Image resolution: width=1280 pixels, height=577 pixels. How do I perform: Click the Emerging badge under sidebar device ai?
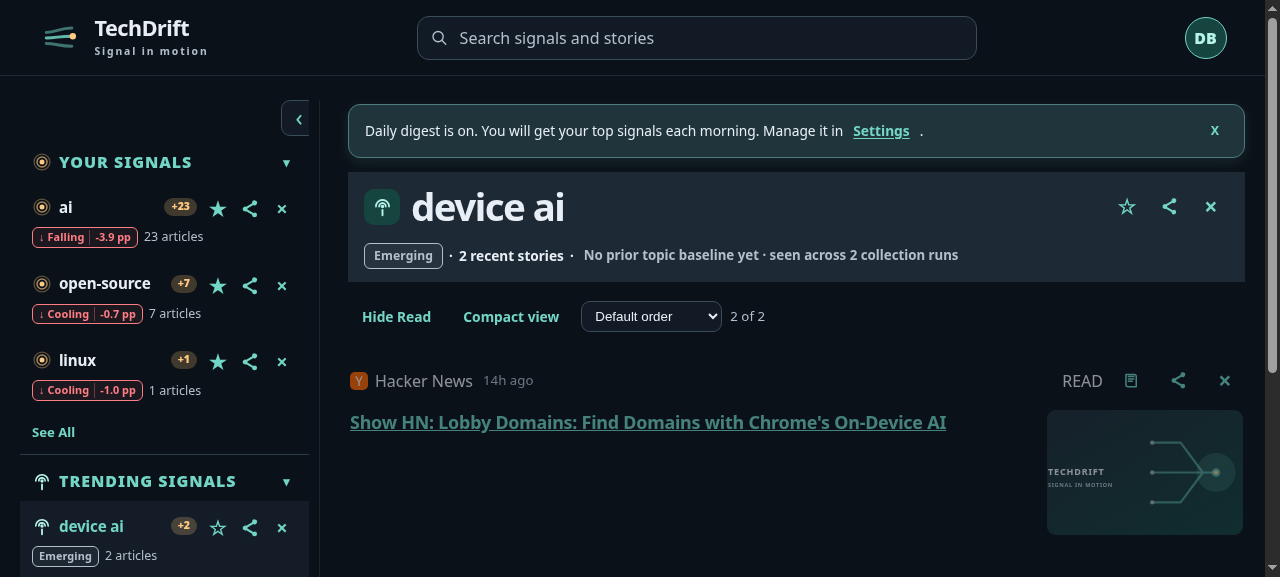point(65,556)
